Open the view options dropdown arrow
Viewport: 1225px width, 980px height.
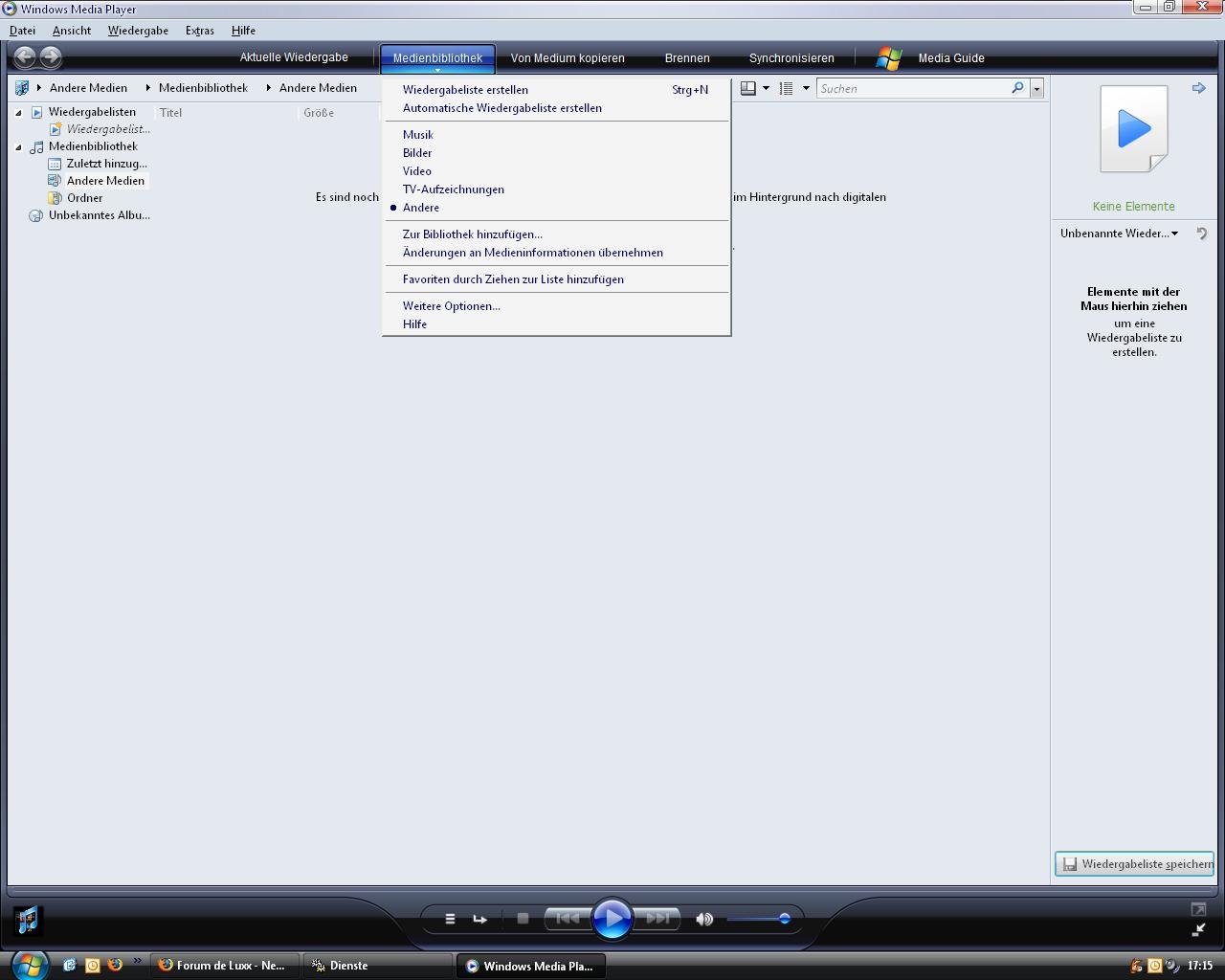click(x=806, y=88)
